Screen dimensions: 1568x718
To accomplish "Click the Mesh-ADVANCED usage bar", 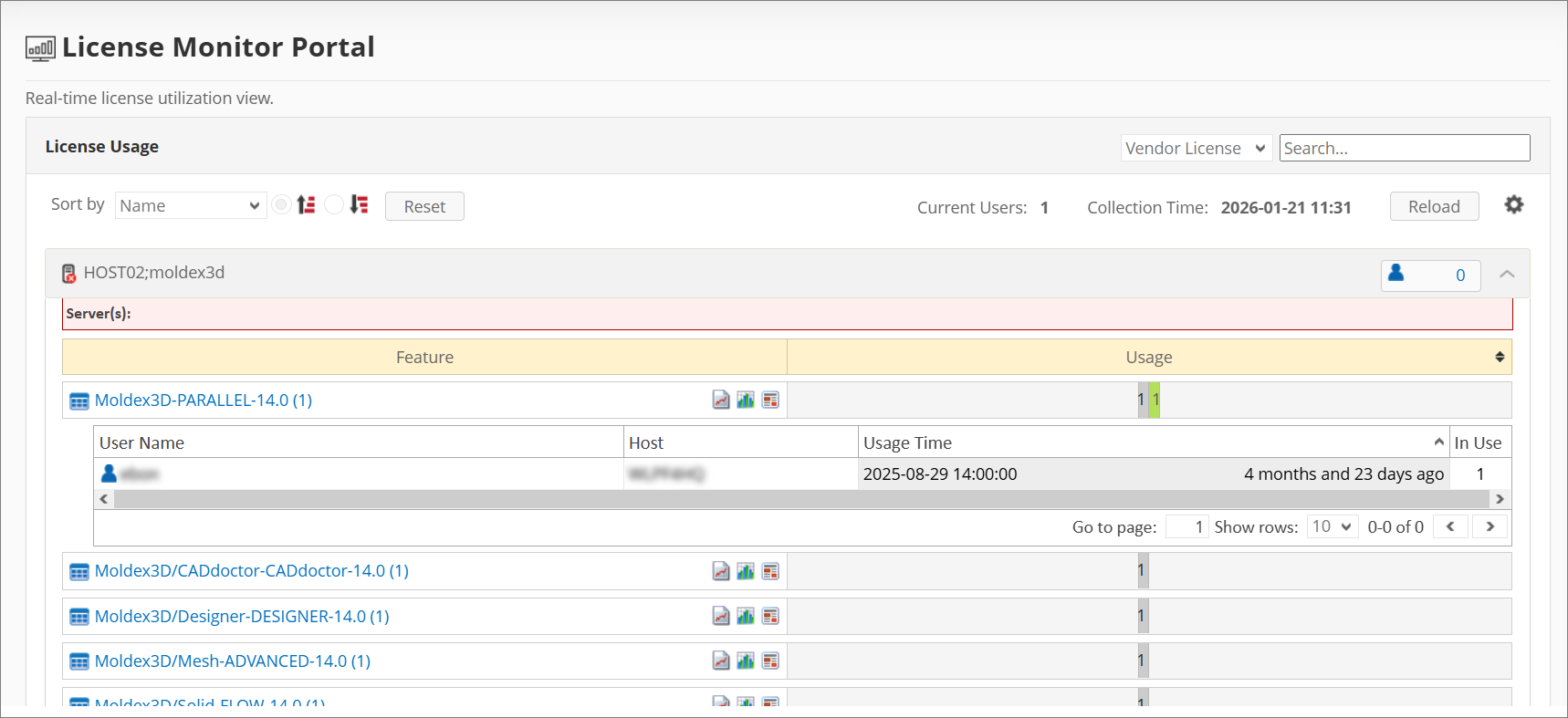I will click(1143, 661).
